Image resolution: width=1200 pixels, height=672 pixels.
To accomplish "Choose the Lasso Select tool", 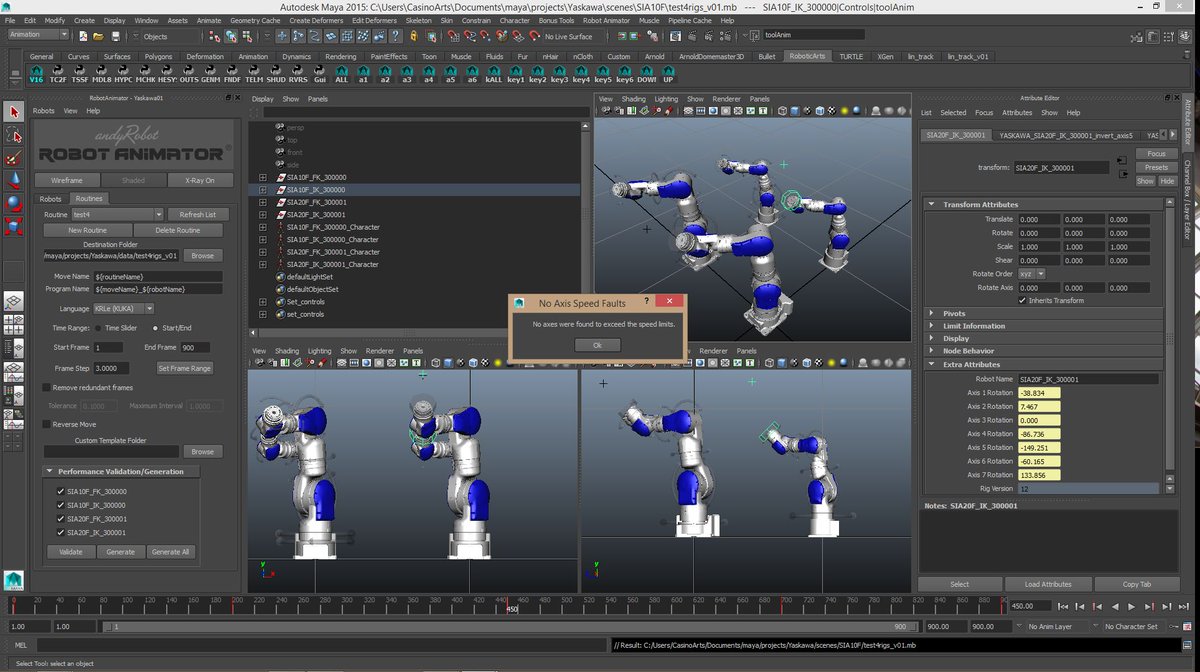I will [x=14, y=135].
